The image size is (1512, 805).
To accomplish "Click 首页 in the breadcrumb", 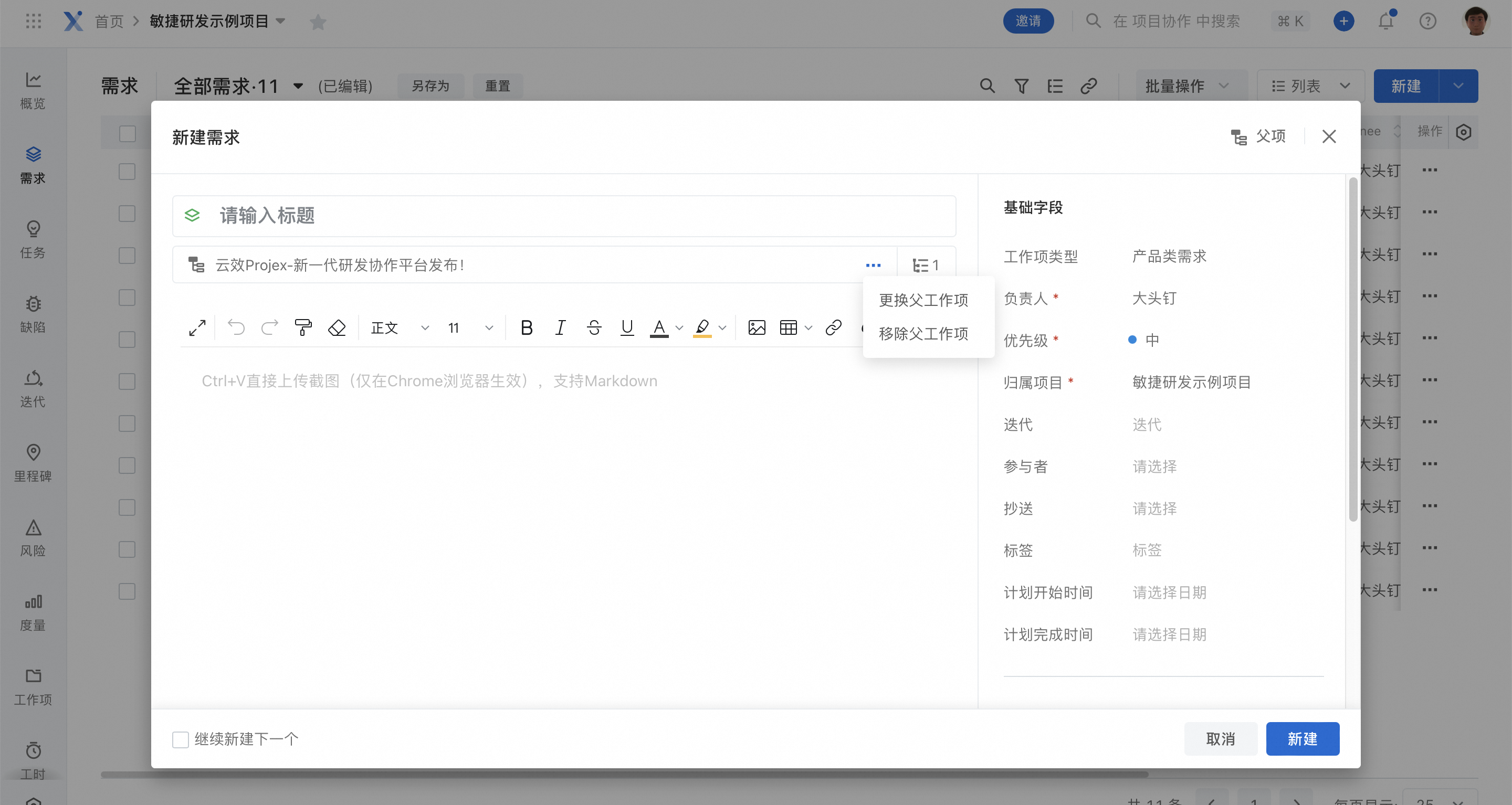I will coord(109,21).
